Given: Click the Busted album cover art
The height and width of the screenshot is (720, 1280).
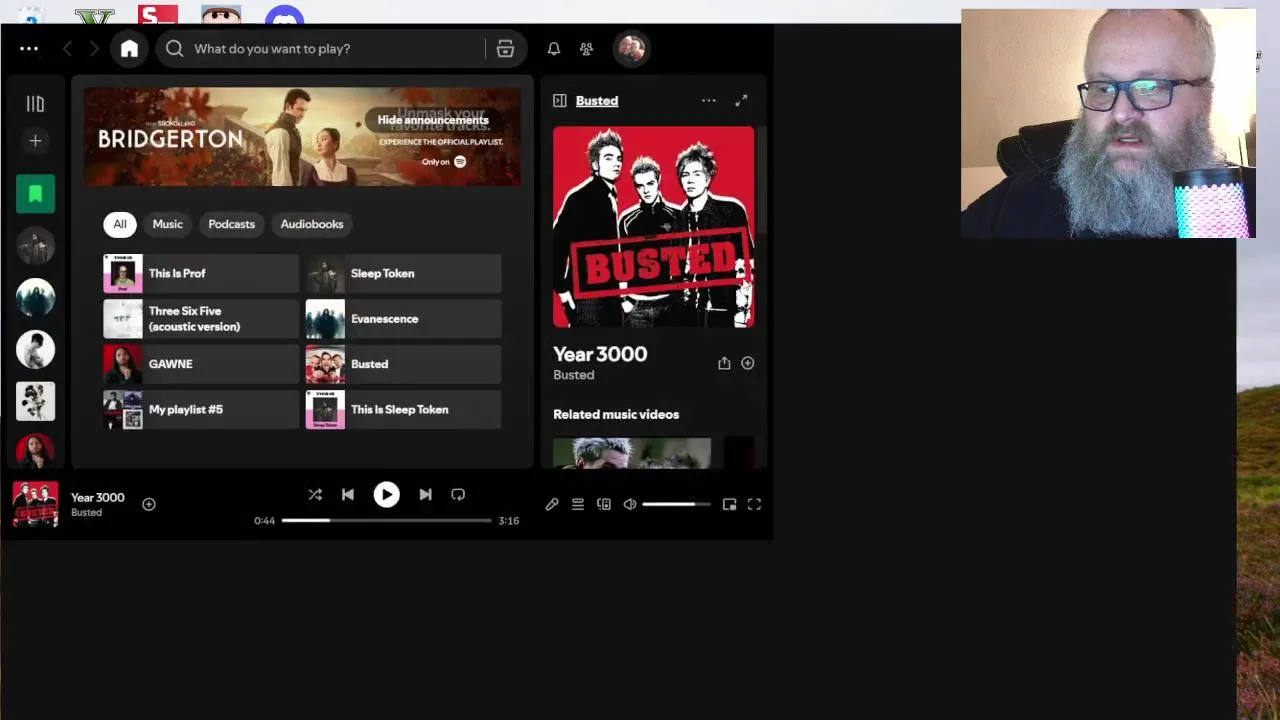Looking at the screenshot, I should click(x=654, y=227).
